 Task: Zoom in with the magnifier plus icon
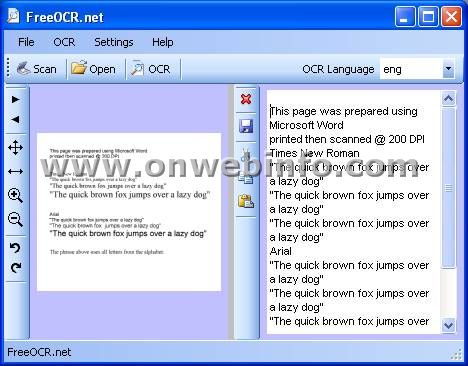(x=15, y=195)
